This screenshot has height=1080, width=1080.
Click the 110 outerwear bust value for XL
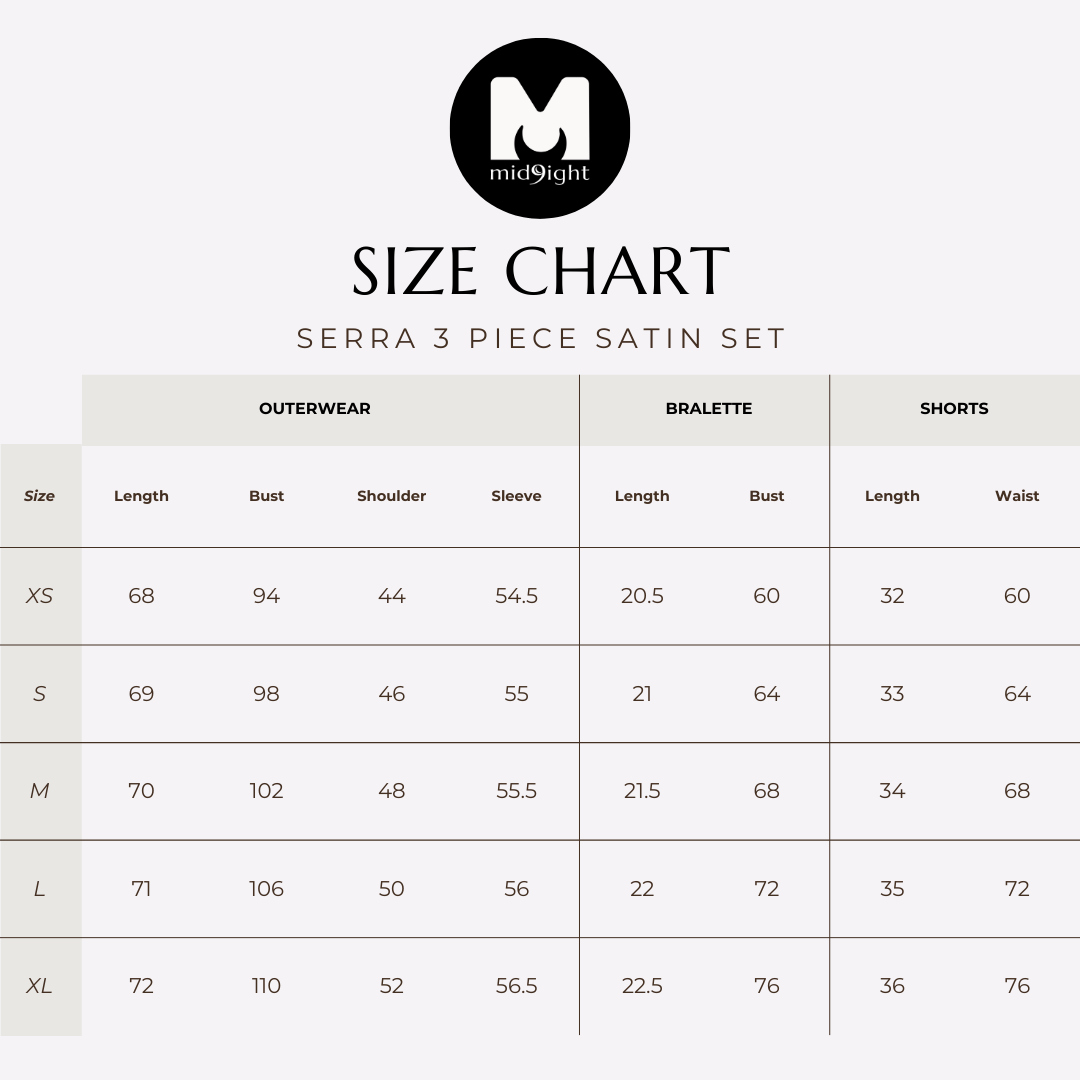(266, 986)
